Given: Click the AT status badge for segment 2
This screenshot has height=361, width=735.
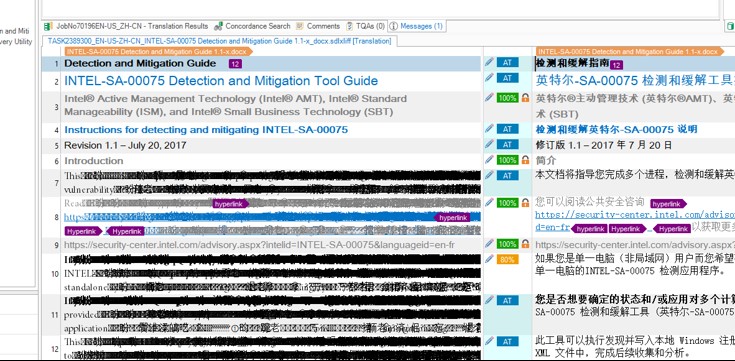Looking at the screenshot, I should [x=507, y=78].
